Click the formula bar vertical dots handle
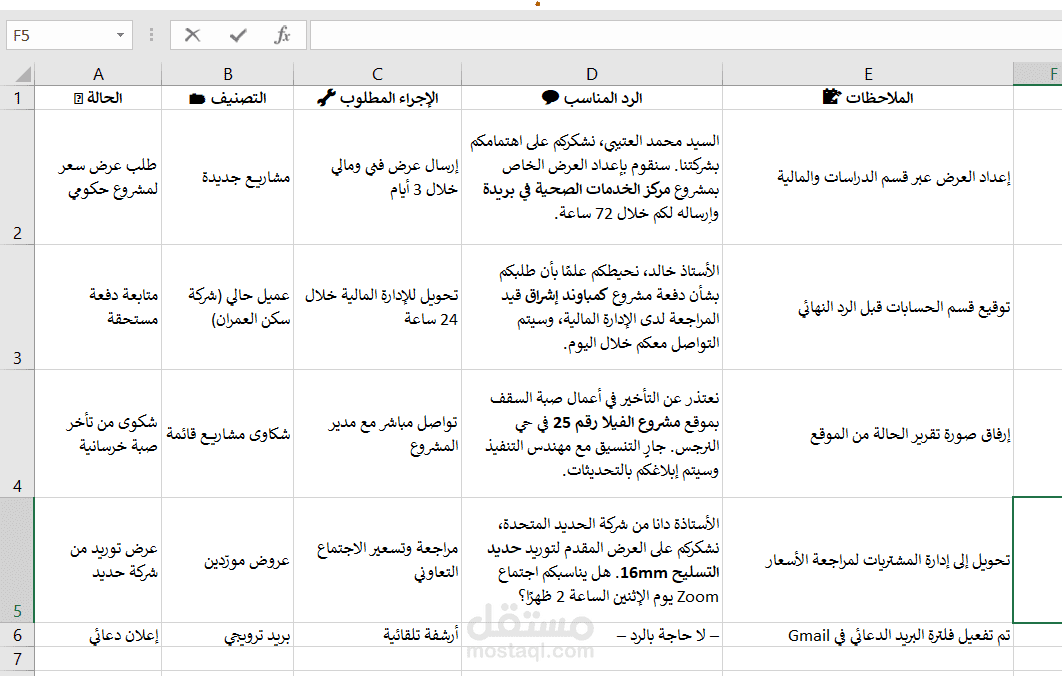 [x=151, y=35]
